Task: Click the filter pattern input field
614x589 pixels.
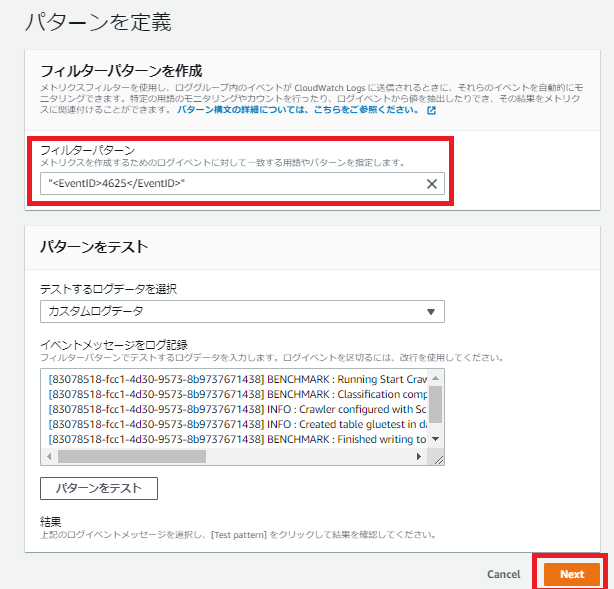Action: (x=242, y=183)
